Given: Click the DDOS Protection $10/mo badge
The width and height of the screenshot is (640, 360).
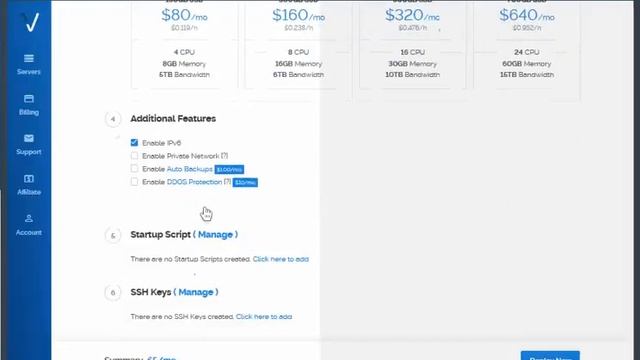Looking at the screenshot, I should [245, 182].
